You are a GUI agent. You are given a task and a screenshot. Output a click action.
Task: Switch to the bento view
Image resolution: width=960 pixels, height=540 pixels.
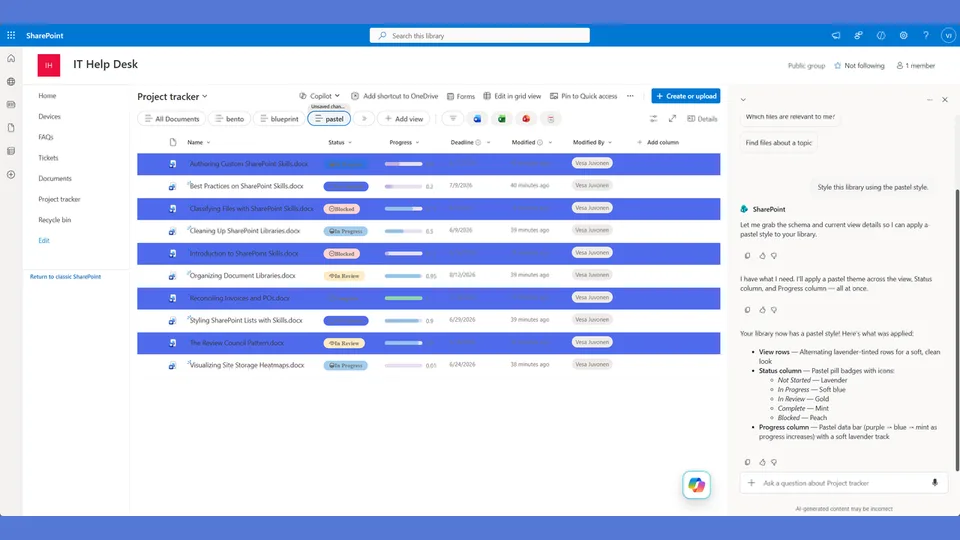[230, 119]
